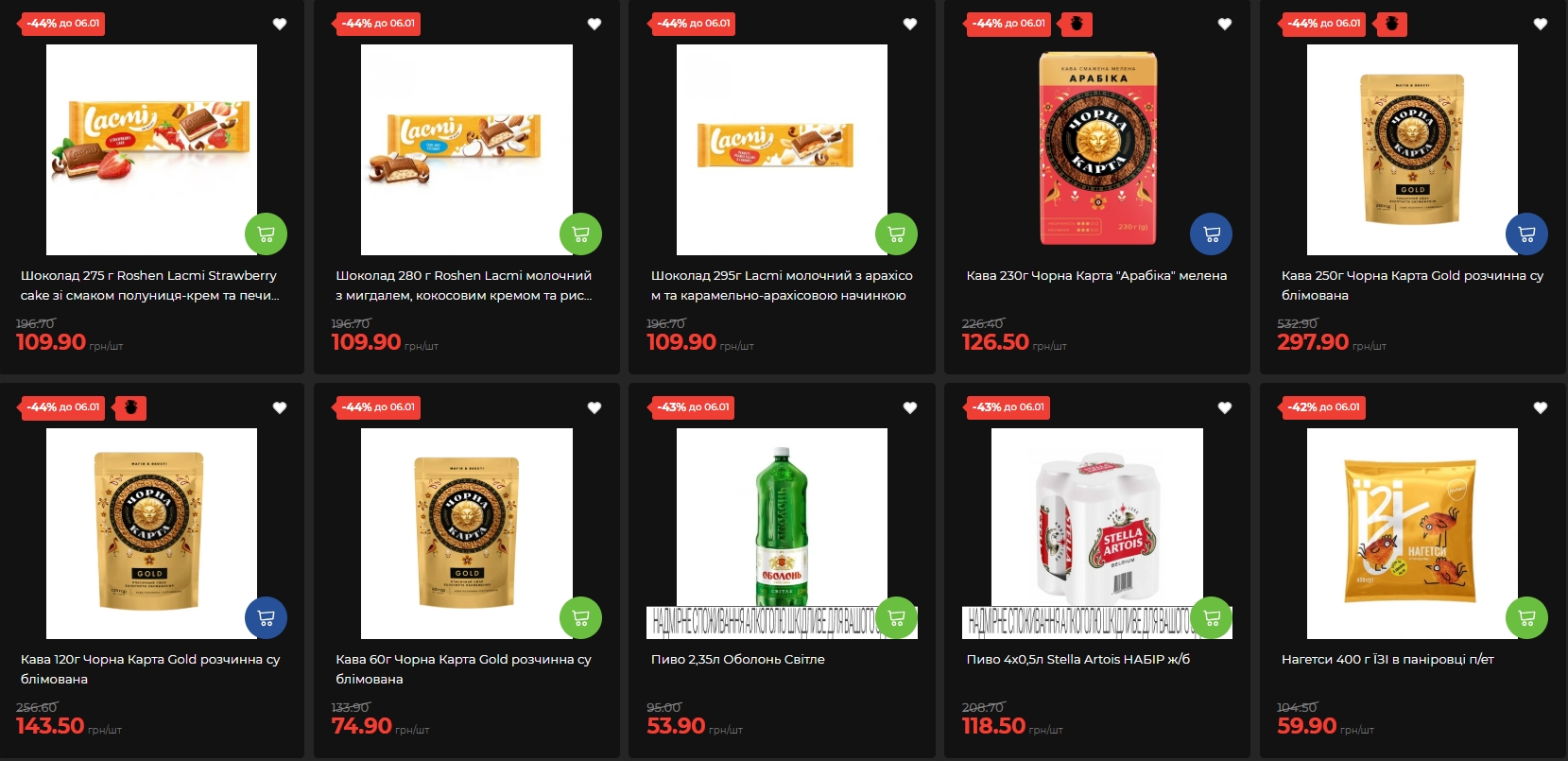Toggle wishlist heart on Арабіка coffee
This screenshot has height=761, width=1568.
[1225, 24]
